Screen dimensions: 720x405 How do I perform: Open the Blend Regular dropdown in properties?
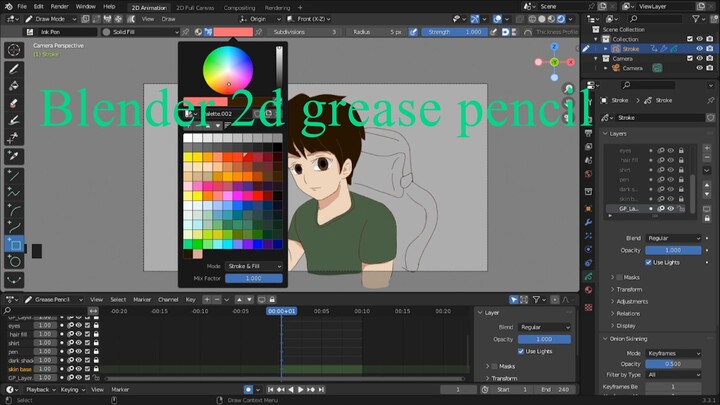[x=673, y=238]
